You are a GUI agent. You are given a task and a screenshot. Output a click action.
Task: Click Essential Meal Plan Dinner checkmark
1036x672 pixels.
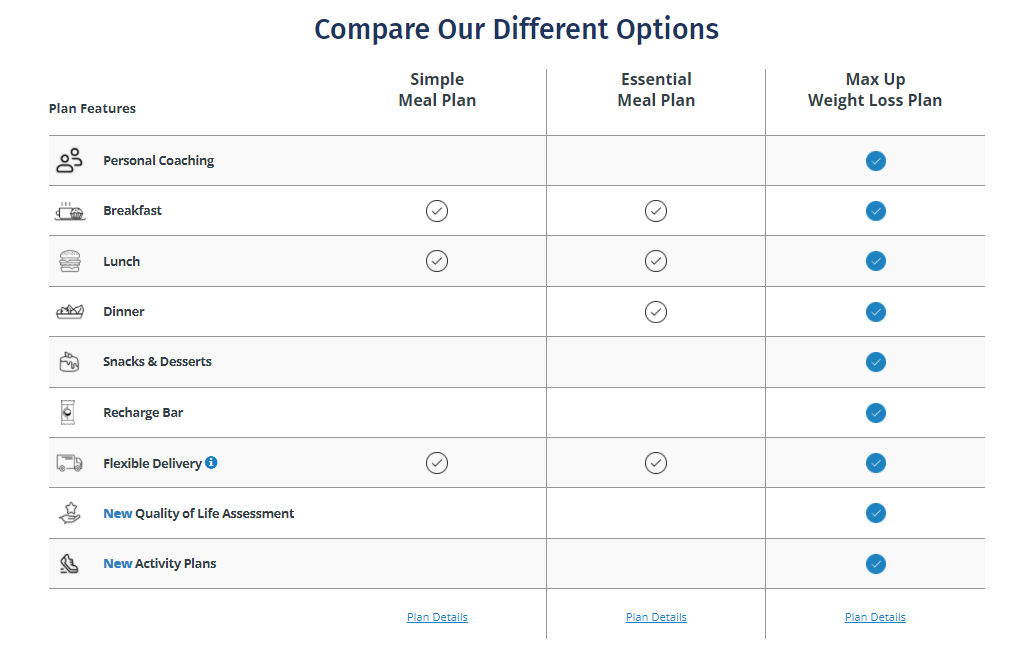click(x=656, y=312)
